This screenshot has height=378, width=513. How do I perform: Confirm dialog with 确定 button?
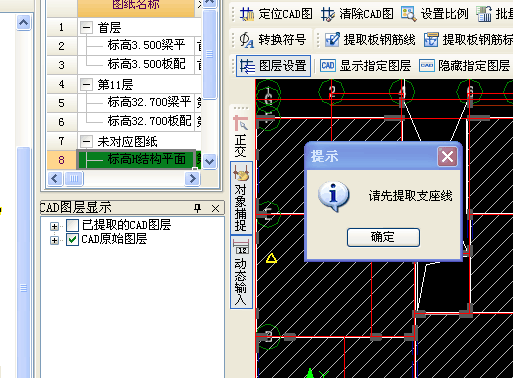click(383, 237)
